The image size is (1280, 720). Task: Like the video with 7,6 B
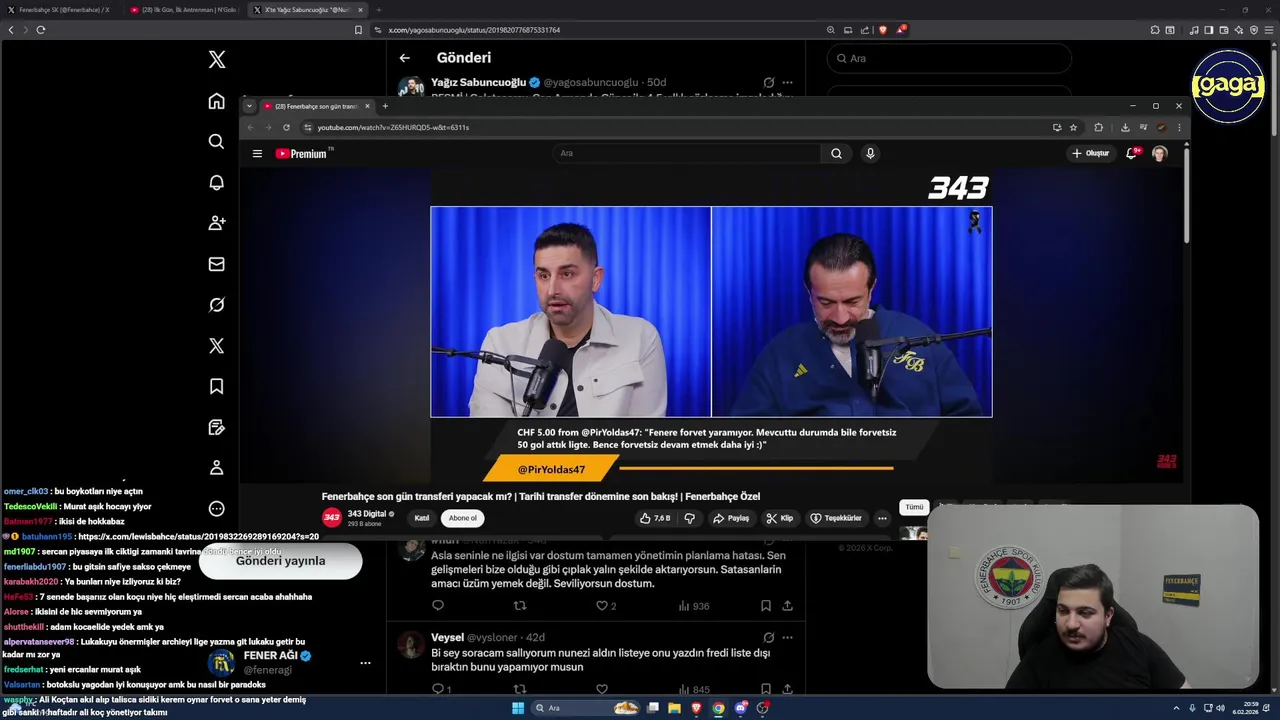[x=655, y=518]
